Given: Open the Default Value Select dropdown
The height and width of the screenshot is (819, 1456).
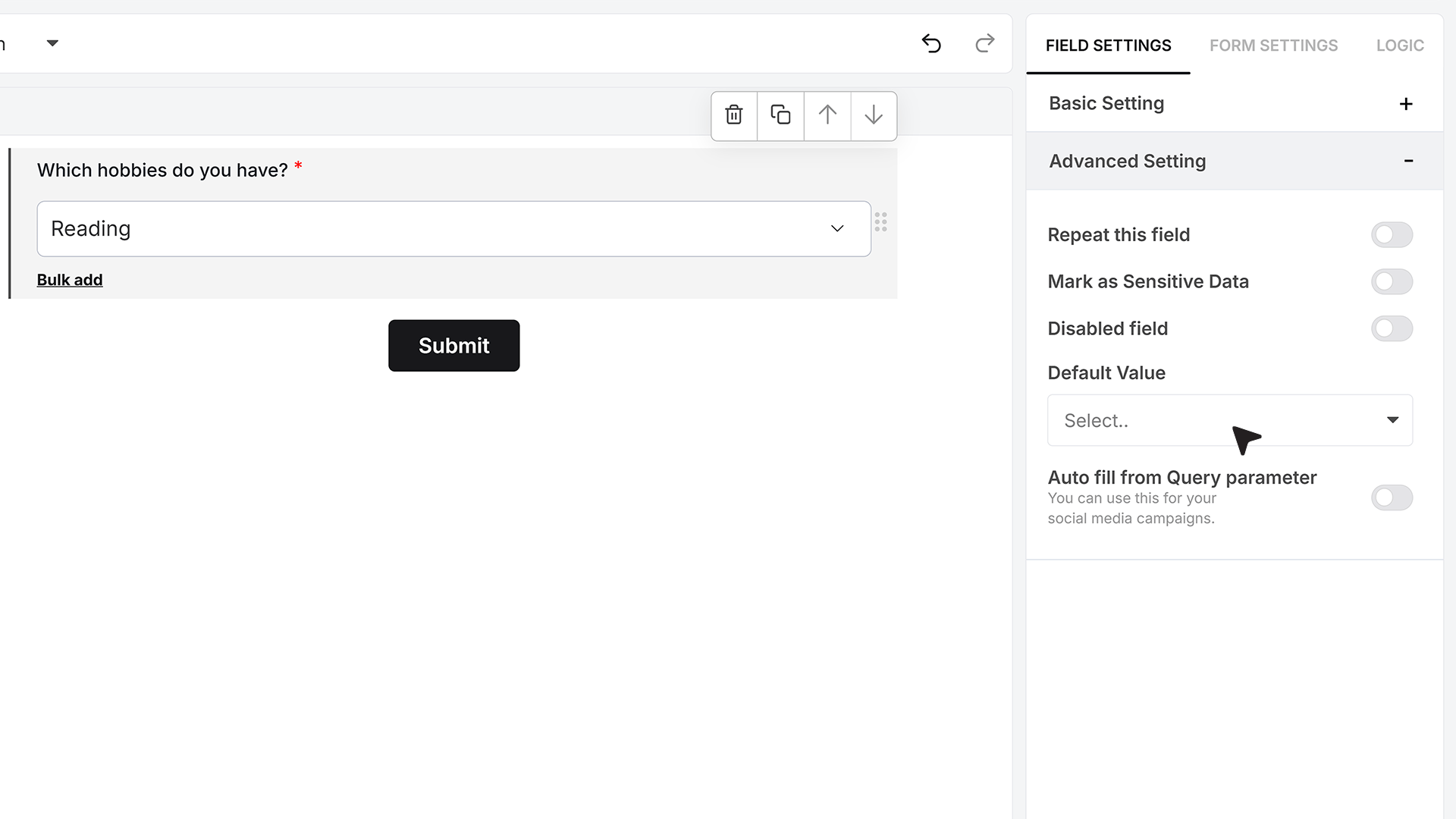Looking at the screenshot, I should [x=1229, y=420].
